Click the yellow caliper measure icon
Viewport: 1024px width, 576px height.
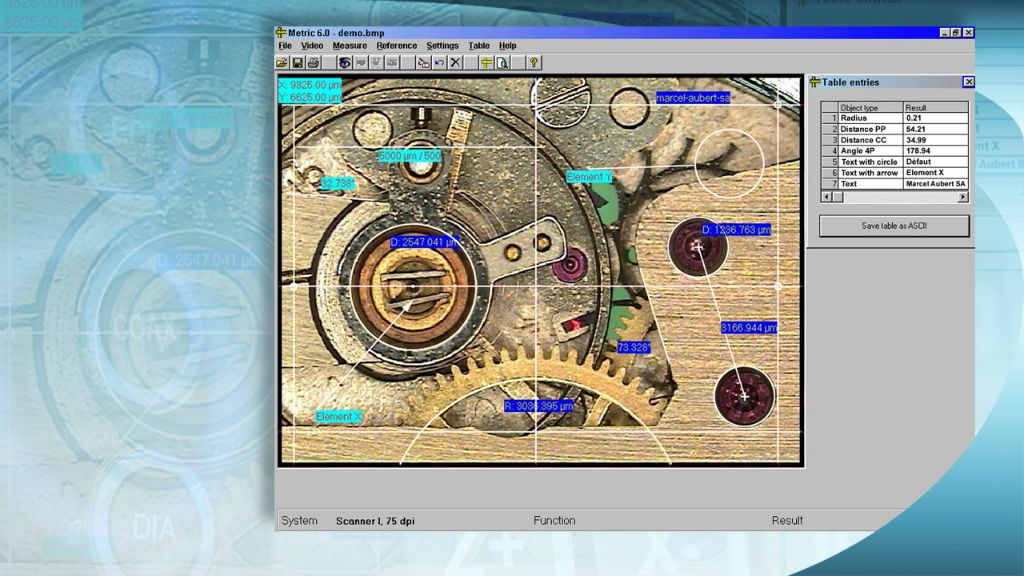(486, 62)
